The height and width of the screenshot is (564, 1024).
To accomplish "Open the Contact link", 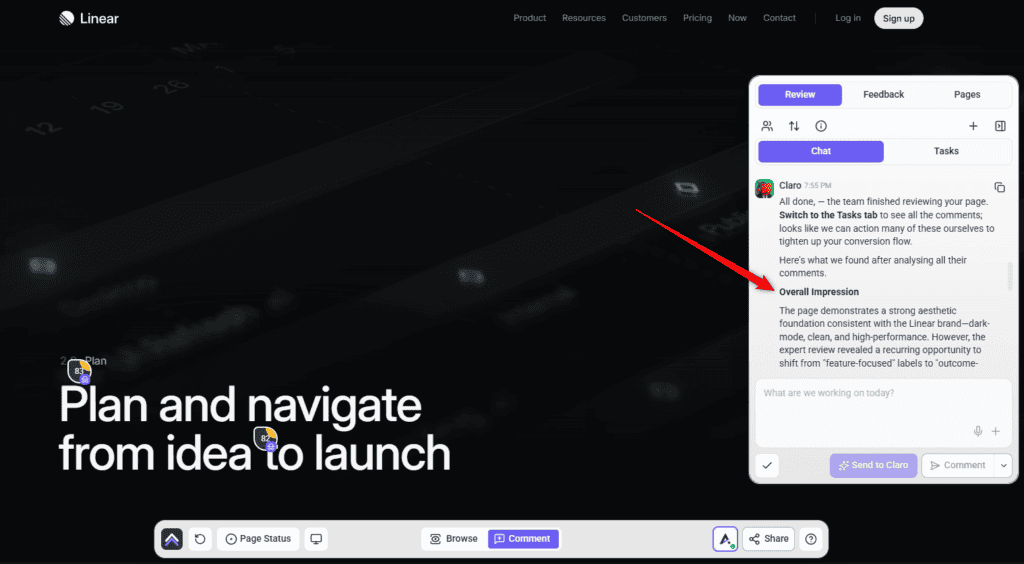I will [779, 18].
